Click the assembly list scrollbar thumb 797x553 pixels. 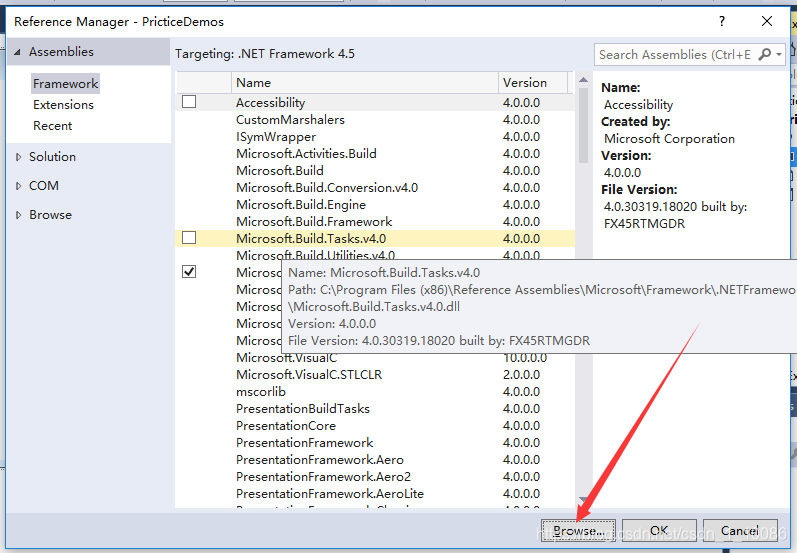[x=584, y=126]
